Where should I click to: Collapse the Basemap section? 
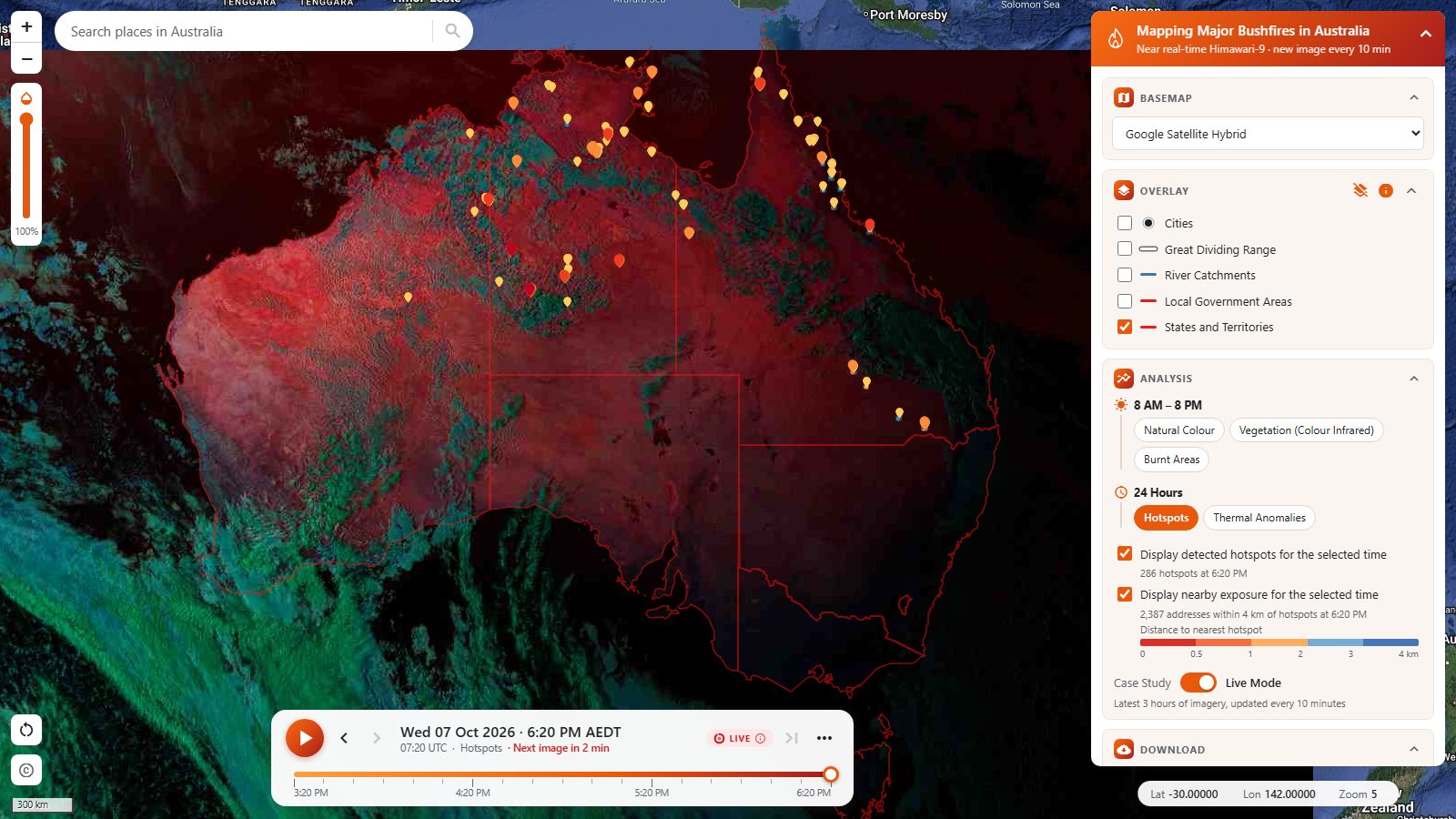(1413, 97)
